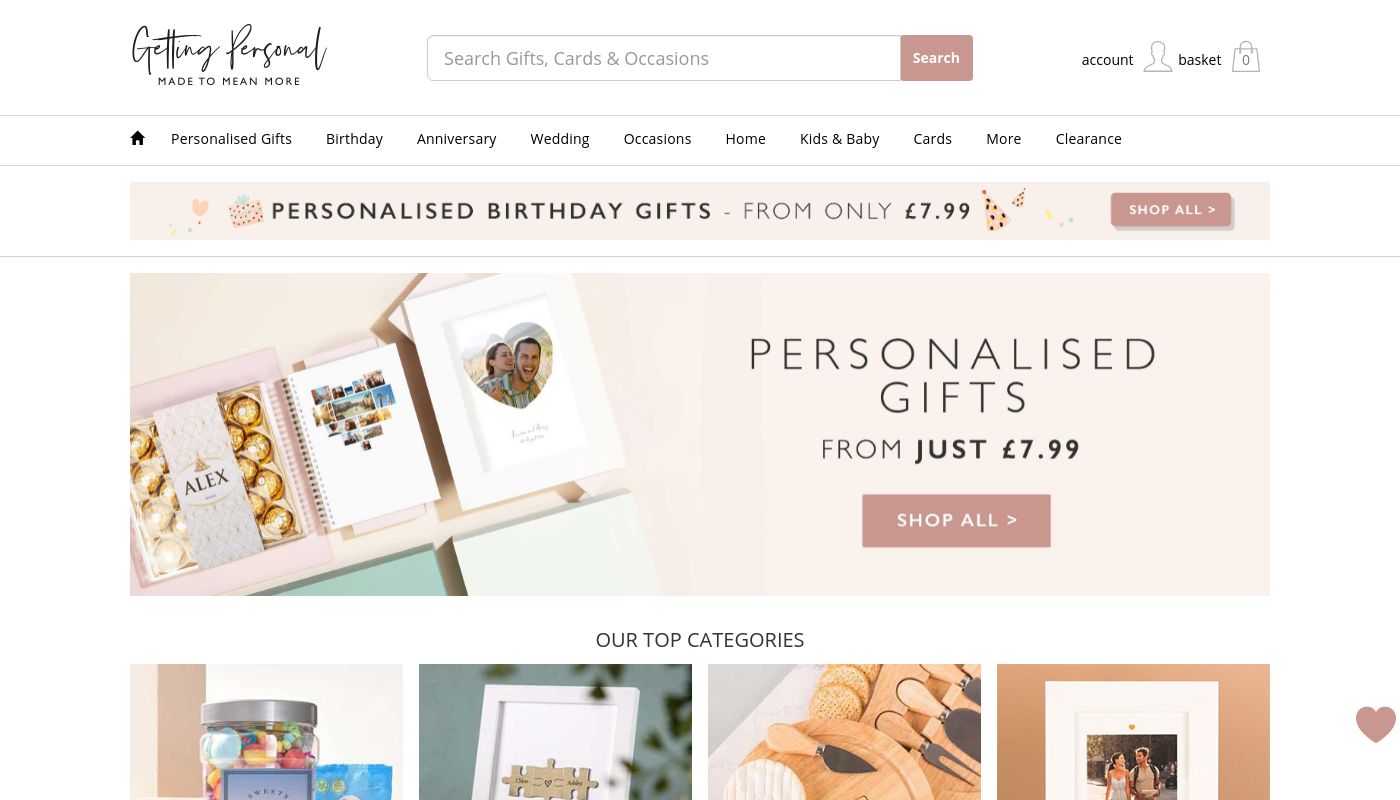The height and width of the screenshot is (800, 1400).
Task: Click the floating heart wishlist icon
Action: [1375, 724]
